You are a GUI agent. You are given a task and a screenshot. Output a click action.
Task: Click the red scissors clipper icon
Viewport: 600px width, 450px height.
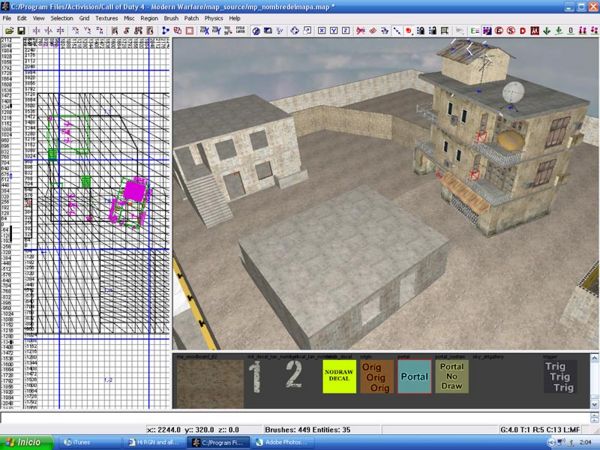pyautogui.click(x=360, y=31)
